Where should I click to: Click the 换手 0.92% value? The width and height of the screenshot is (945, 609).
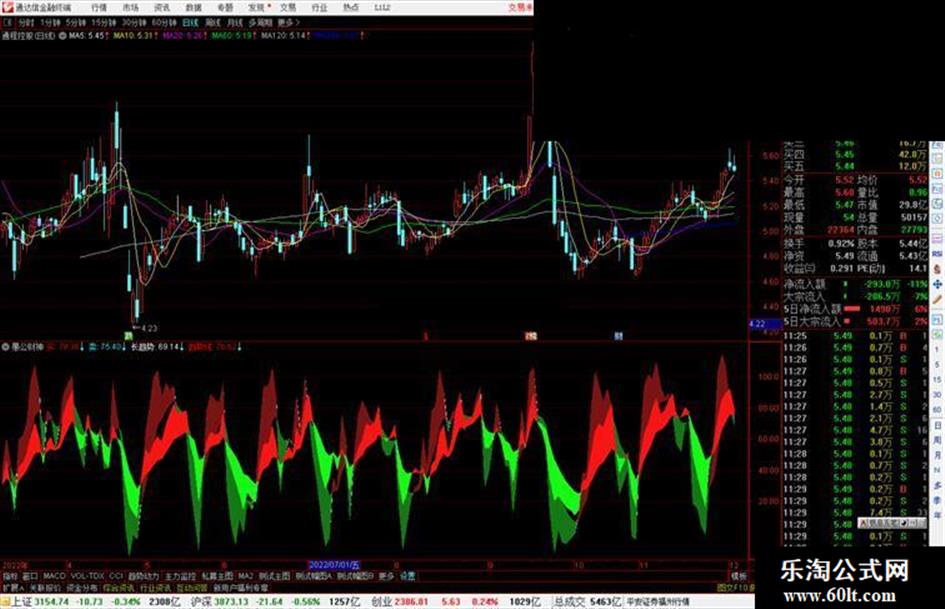coord(842,244)
